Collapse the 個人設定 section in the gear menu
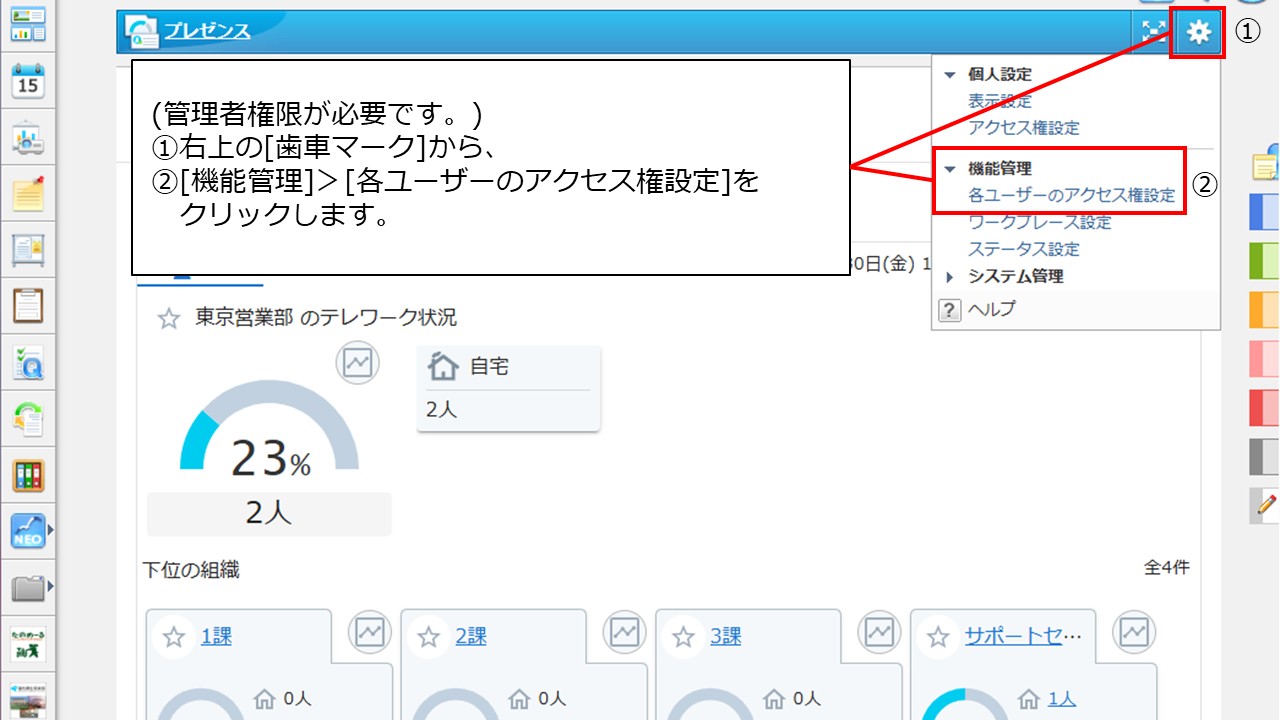Viewport: 1280px width, 720px height. click(948, 74)
